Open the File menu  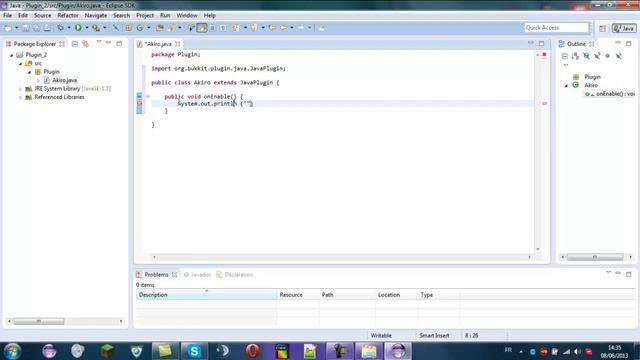tap(7, 15)
